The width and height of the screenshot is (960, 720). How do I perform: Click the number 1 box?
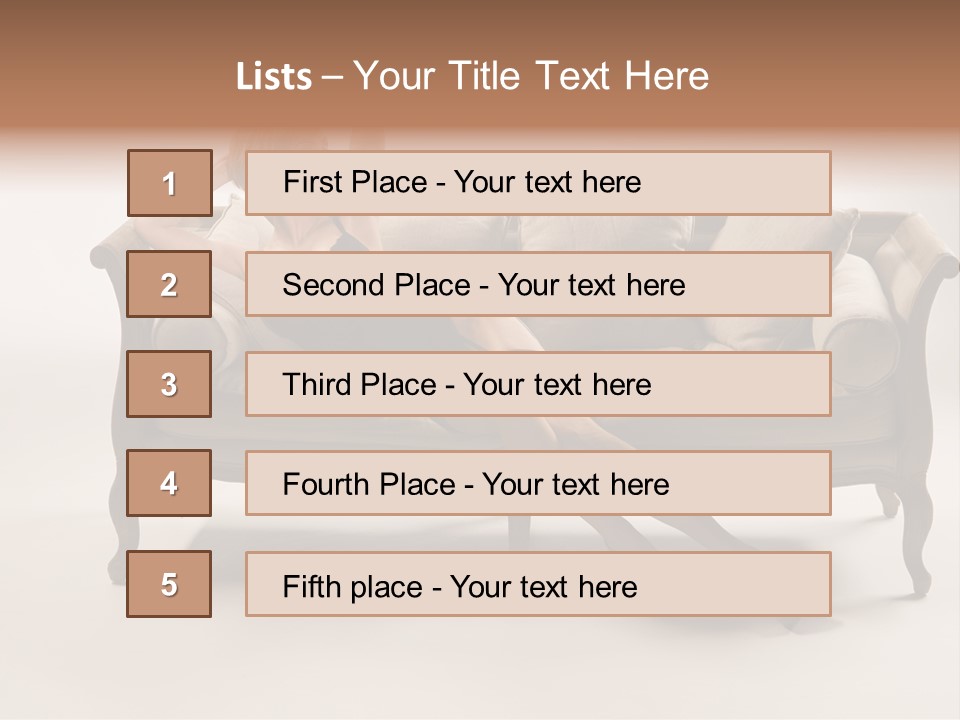[169, 183]
